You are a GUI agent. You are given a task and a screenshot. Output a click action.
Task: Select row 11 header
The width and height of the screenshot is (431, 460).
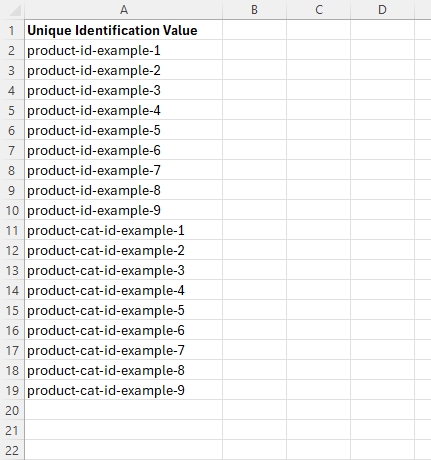pos(12,230)
